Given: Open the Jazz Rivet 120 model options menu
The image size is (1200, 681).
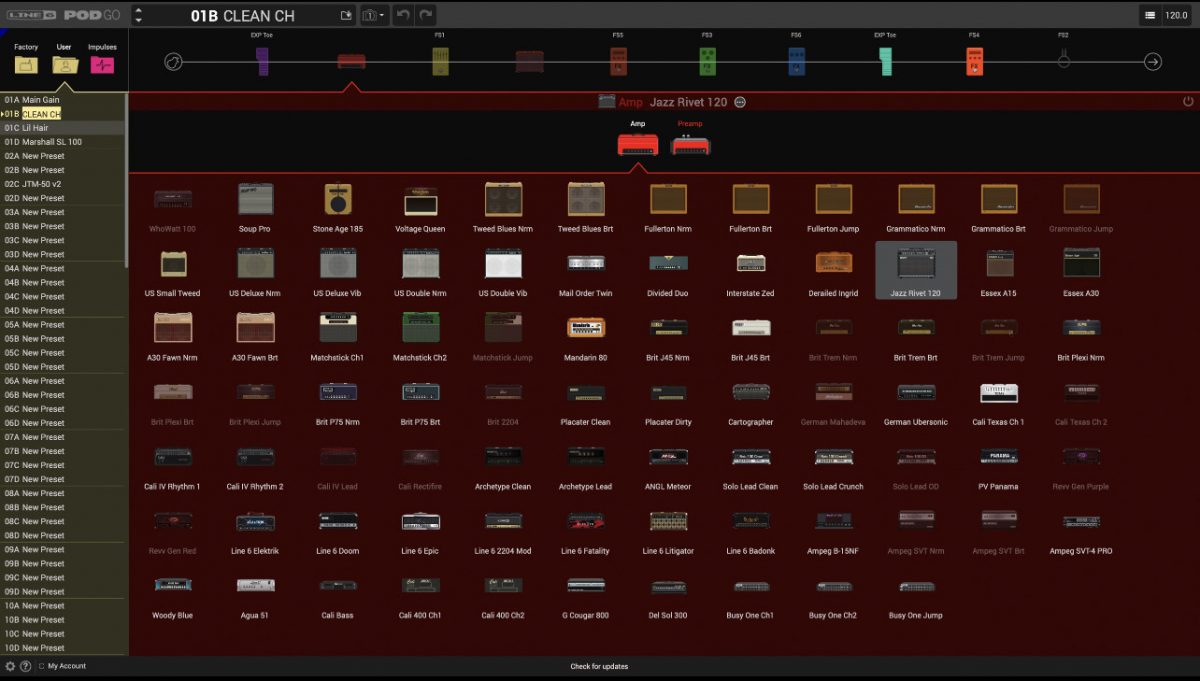Looking at the screenshot, I should tap(740, 102).
